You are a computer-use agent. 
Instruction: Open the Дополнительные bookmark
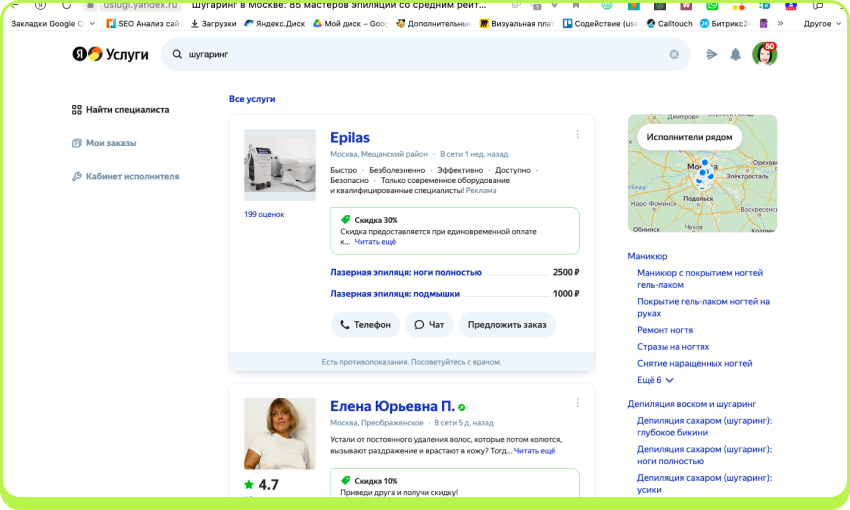pyautogui.click(x=434, y=24)
